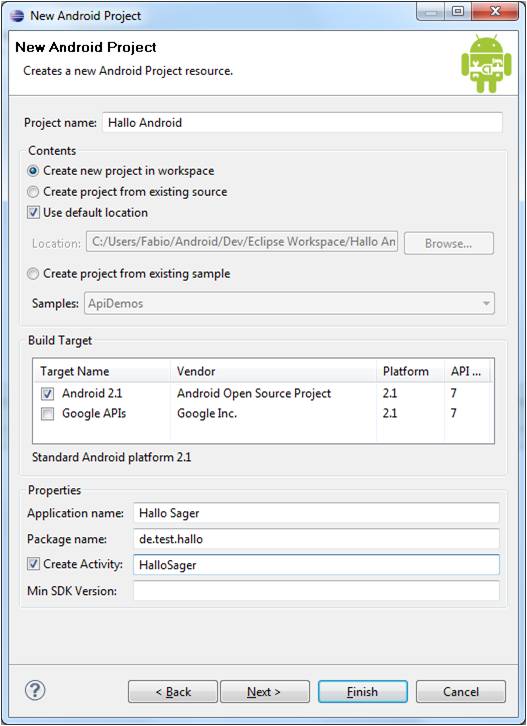Select Create new project in workspace
Screen dimensions: 527x726
click(33, 171)
